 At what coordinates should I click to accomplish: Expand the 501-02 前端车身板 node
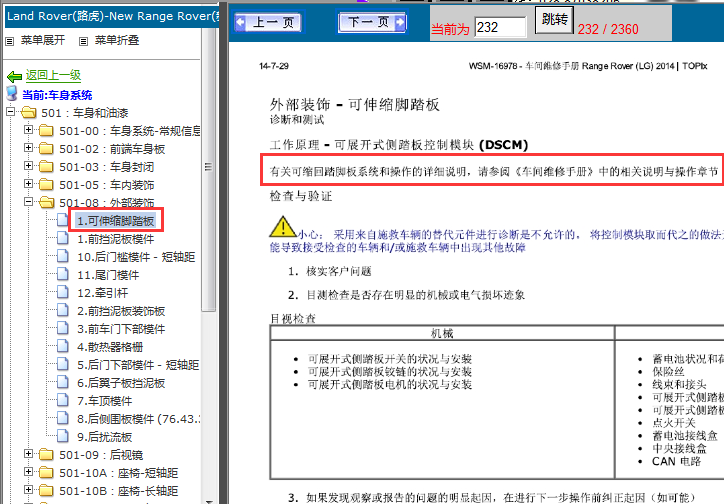(x=28, y=148)
